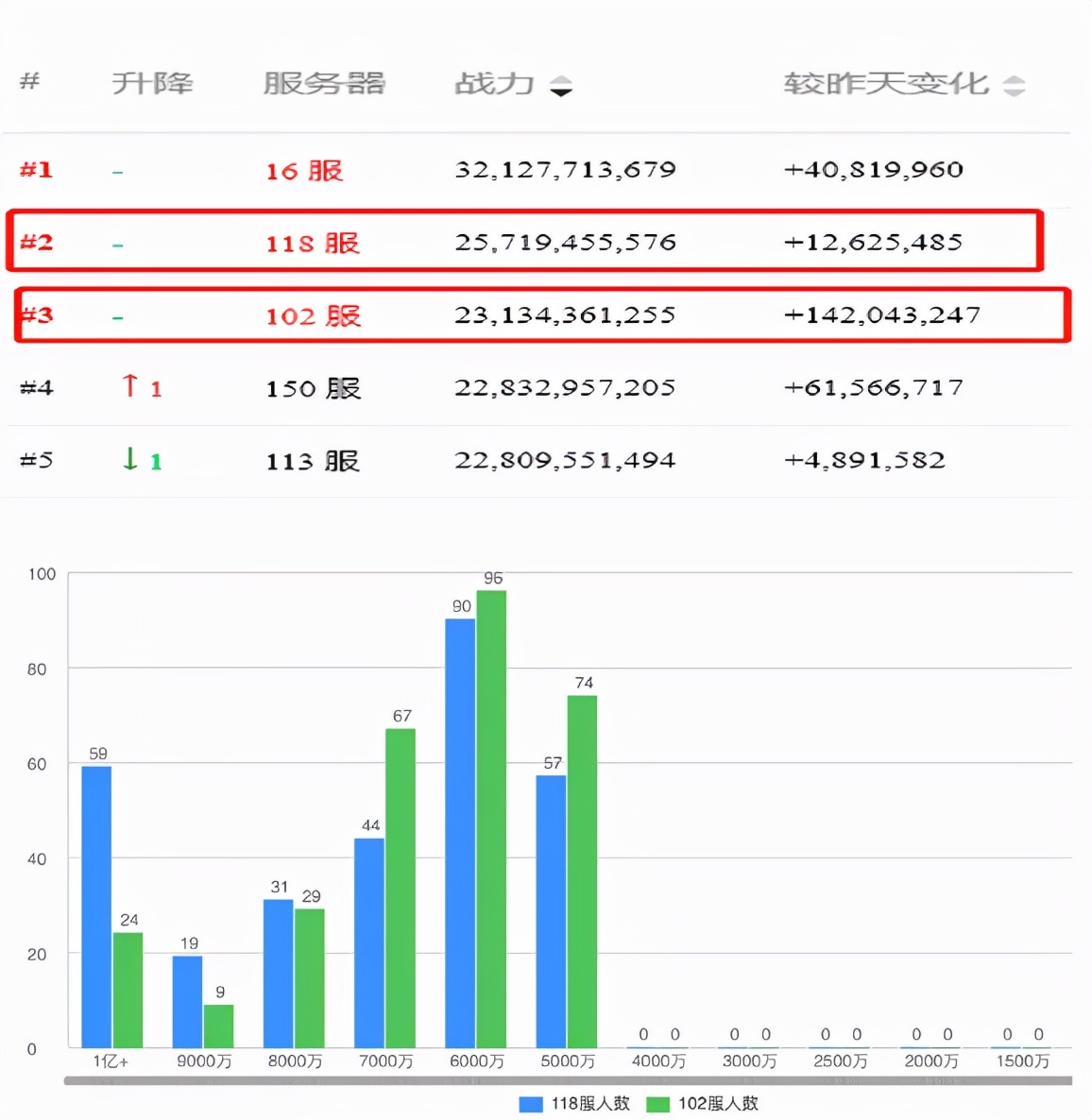Select power value 23,134,361,255

pos(565,315)
